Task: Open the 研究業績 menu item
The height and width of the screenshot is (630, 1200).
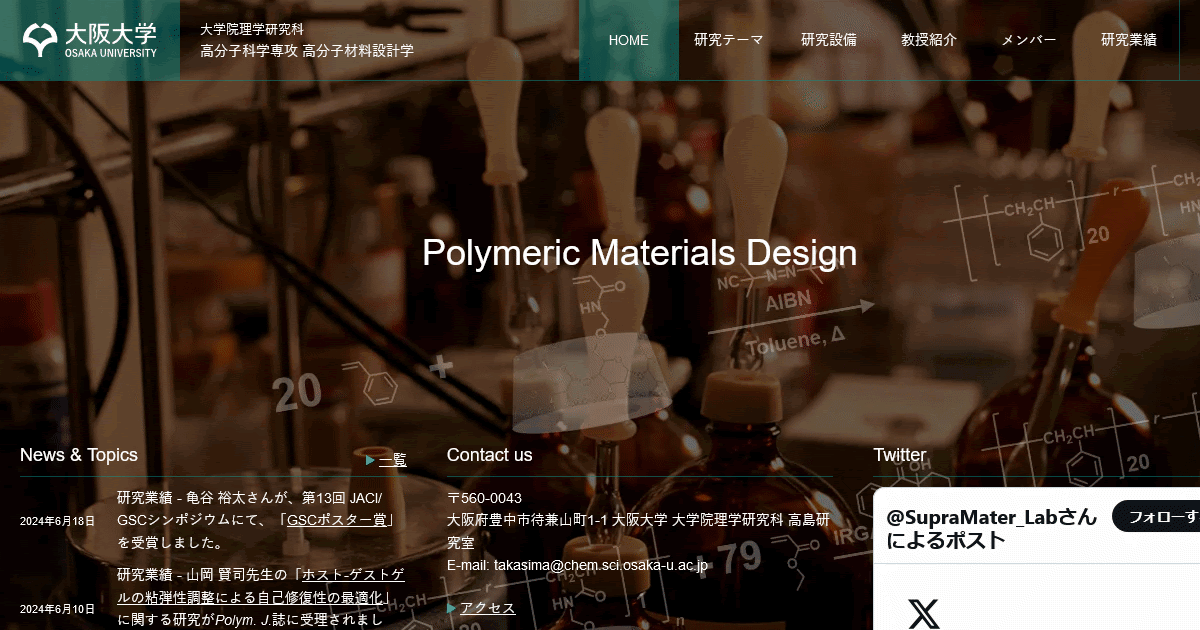Action: pyautogui.click(x=1128, y=40)
